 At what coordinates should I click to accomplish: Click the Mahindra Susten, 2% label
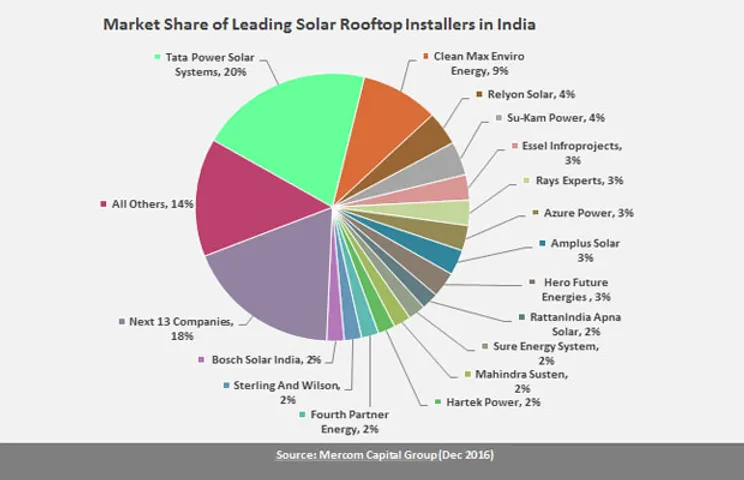[521, 381]
